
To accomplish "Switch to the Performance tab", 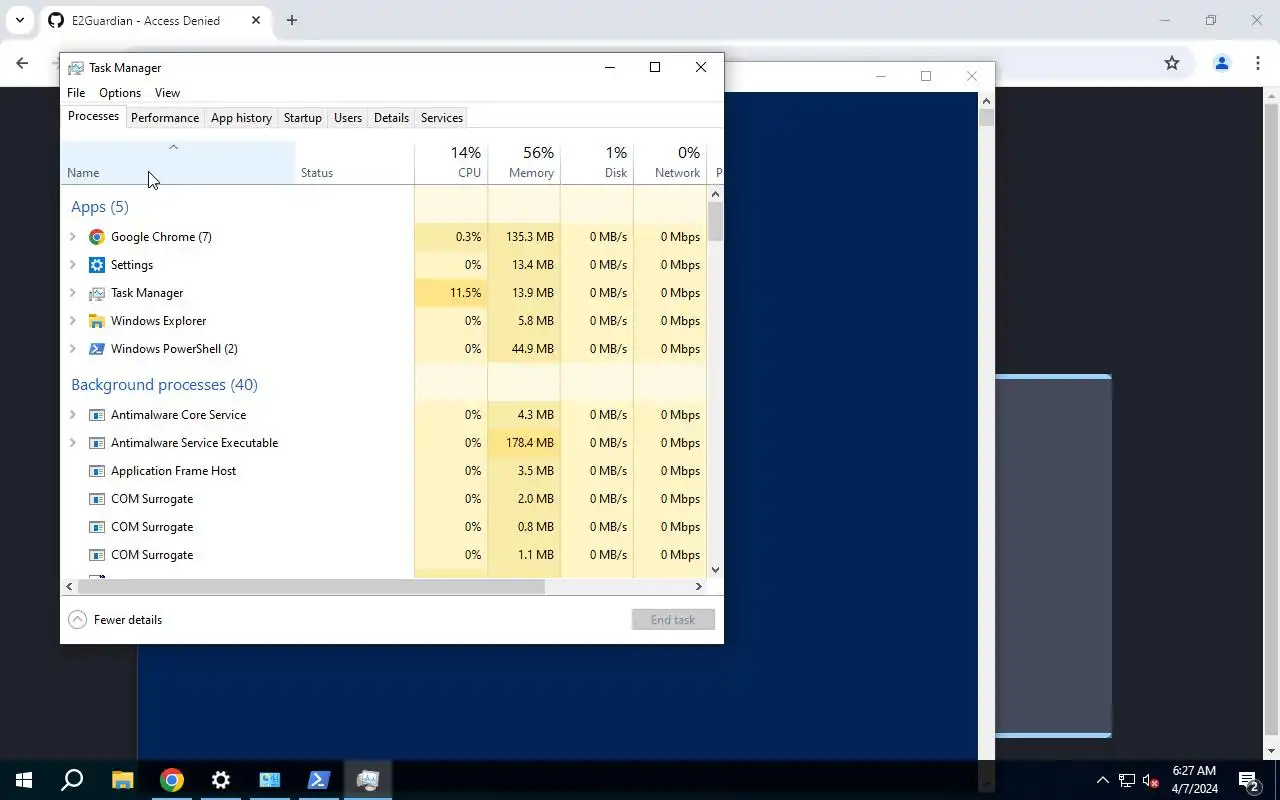I will pyautogui.click(x=165, y=118).
